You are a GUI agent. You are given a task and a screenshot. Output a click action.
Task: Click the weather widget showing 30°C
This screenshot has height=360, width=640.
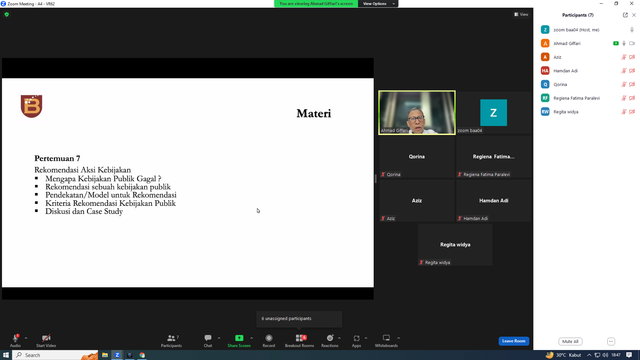tap(563, 355)
